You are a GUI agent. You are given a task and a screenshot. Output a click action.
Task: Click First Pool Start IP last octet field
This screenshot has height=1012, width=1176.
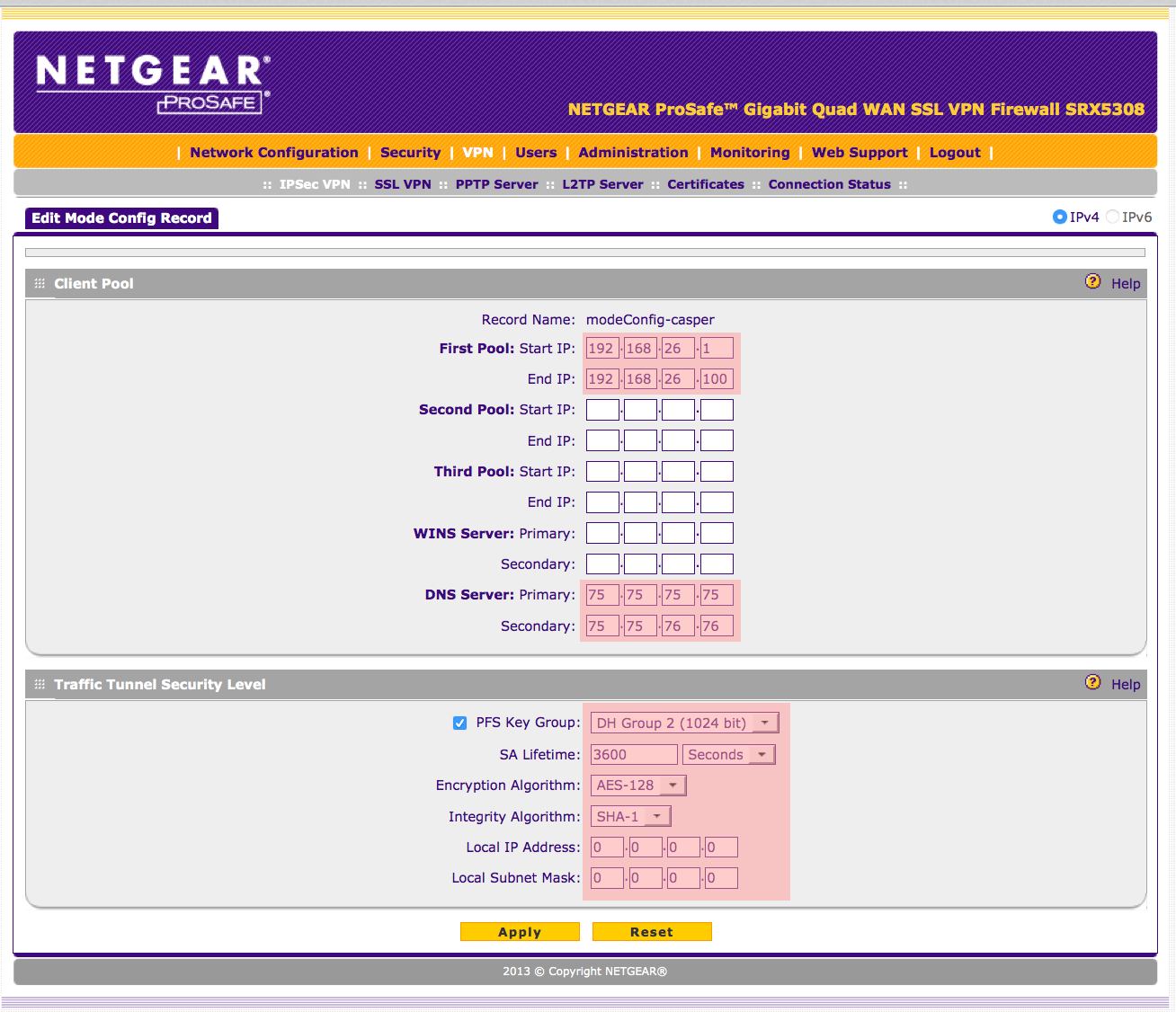[717, 348]
